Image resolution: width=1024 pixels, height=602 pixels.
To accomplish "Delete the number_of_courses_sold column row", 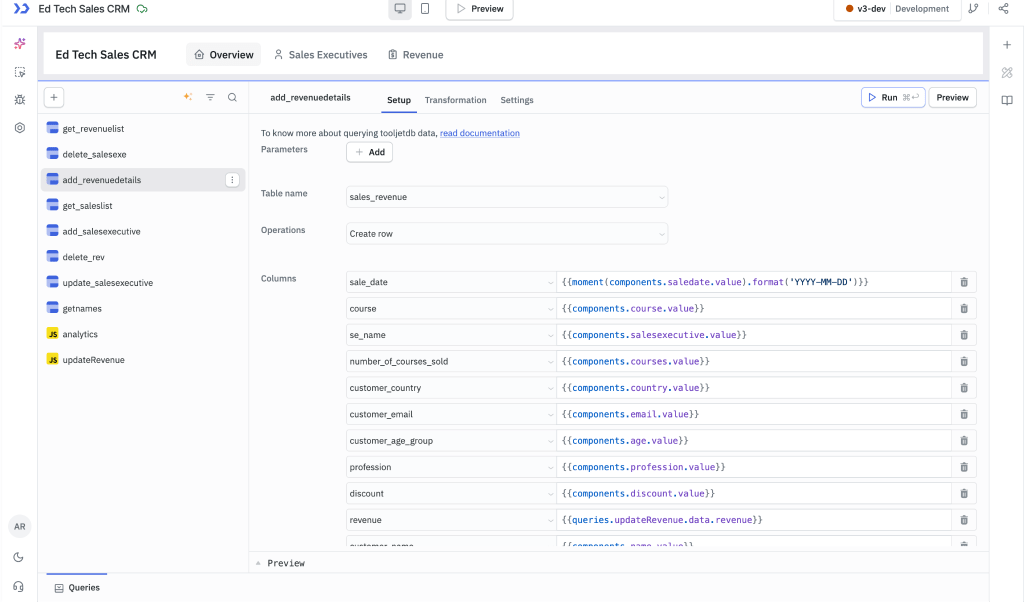I will click(x=964, y=362).
